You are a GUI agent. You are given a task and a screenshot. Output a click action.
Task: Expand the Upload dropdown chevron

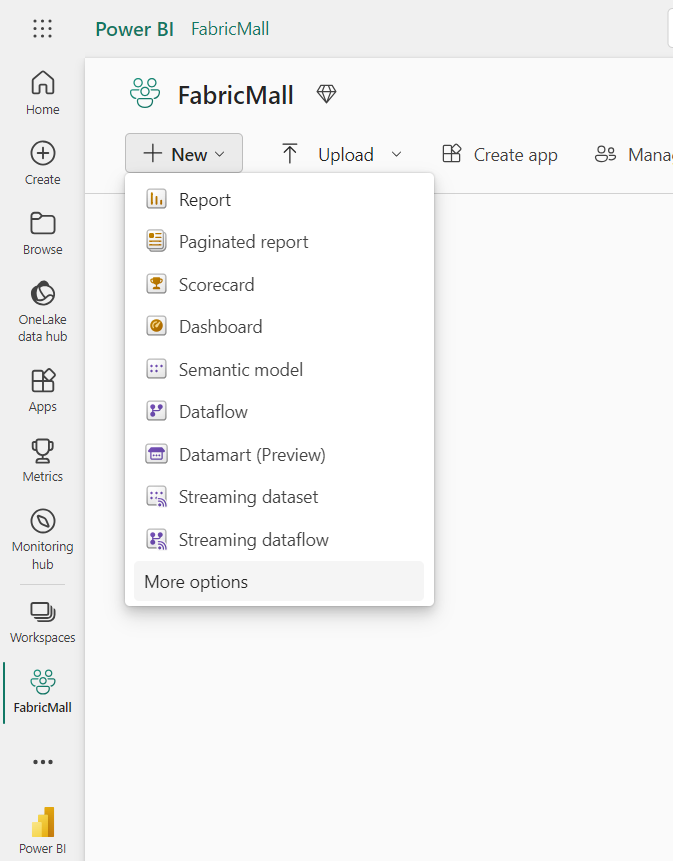click(396, 154)
